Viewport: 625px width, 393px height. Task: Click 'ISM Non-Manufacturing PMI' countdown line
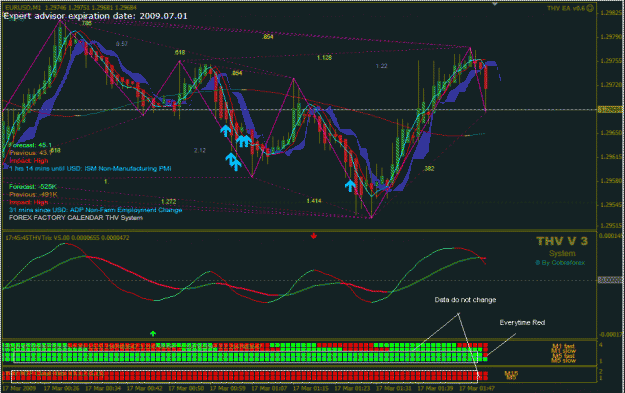(90, 169)
